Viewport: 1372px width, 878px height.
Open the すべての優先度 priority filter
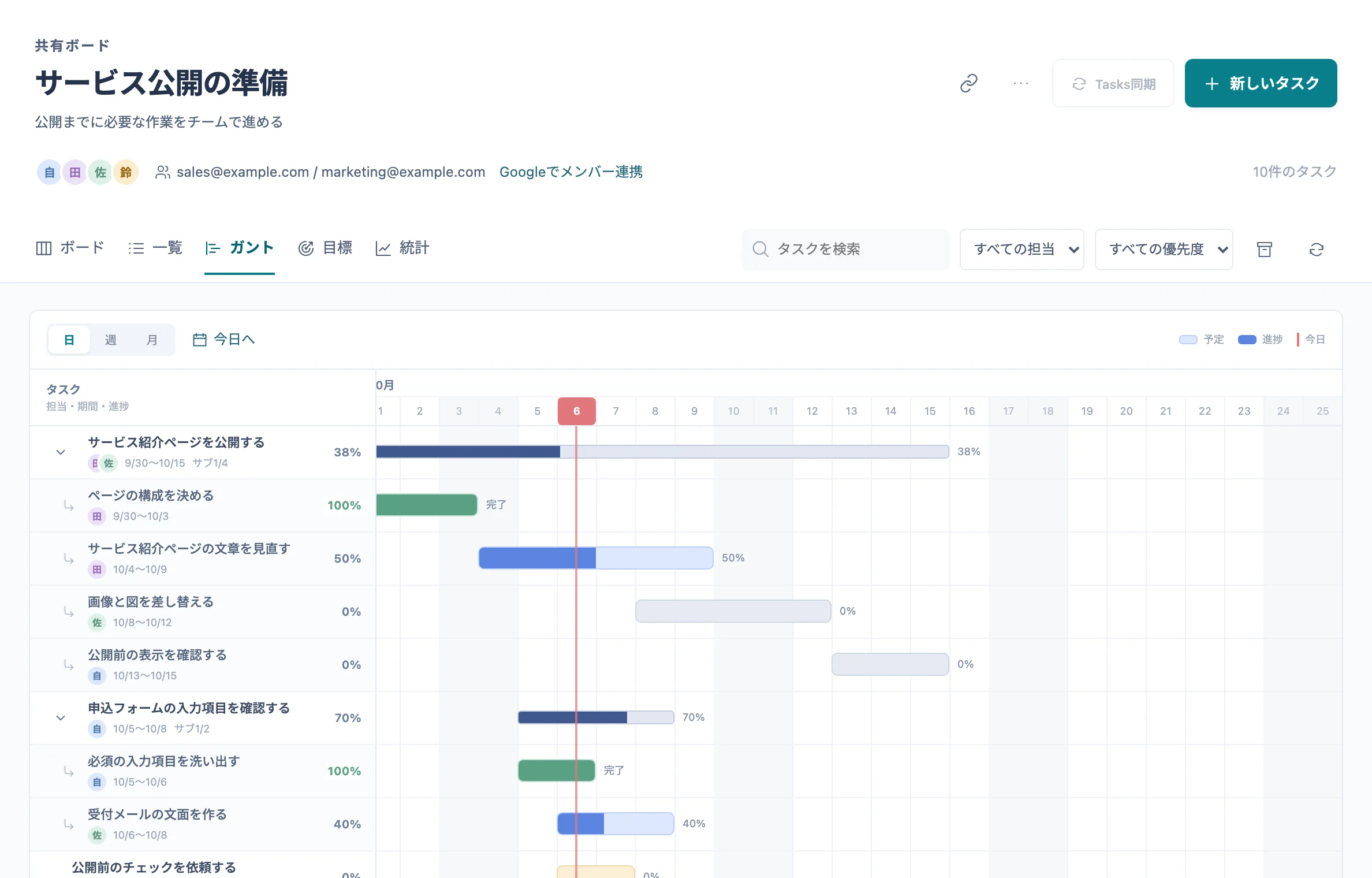(x=1164, y=249)
